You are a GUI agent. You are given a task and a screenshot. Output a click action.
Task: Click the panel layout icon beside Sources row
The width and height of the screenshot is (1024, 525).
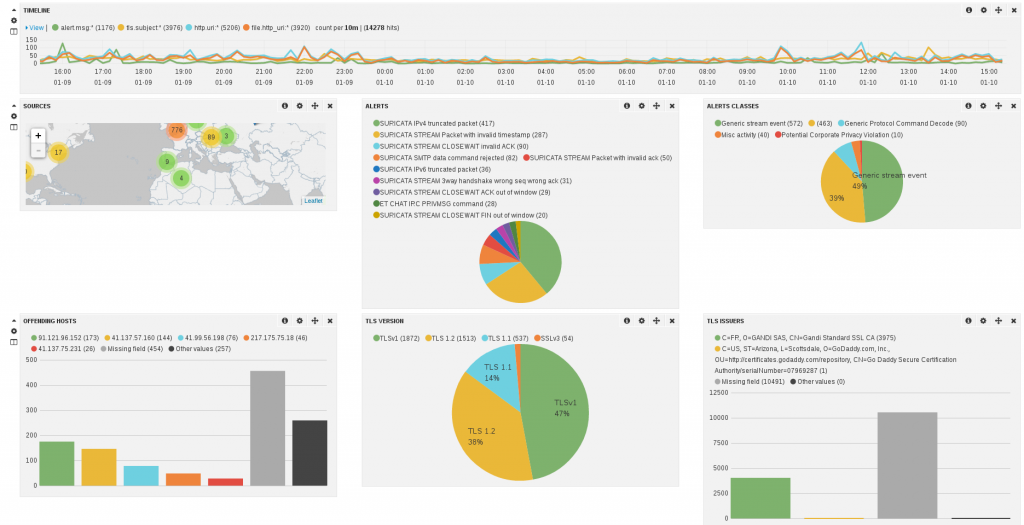[14, 127]
